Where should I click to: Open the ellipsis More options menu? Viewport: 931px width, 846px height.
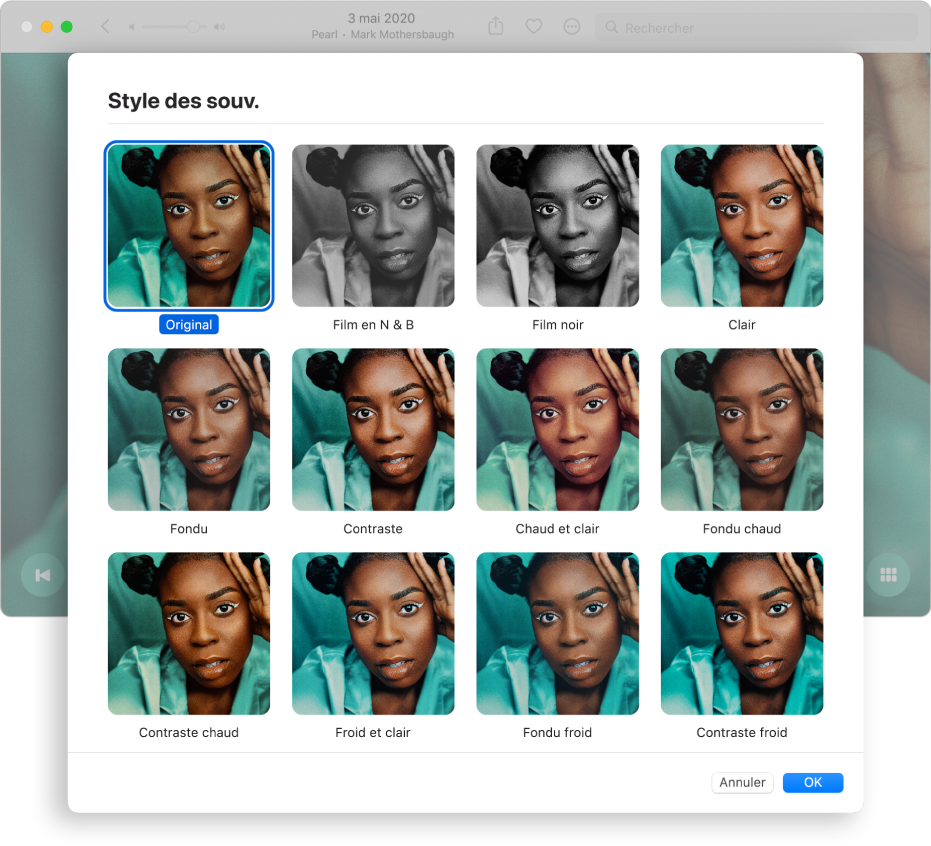pos(572,27)
